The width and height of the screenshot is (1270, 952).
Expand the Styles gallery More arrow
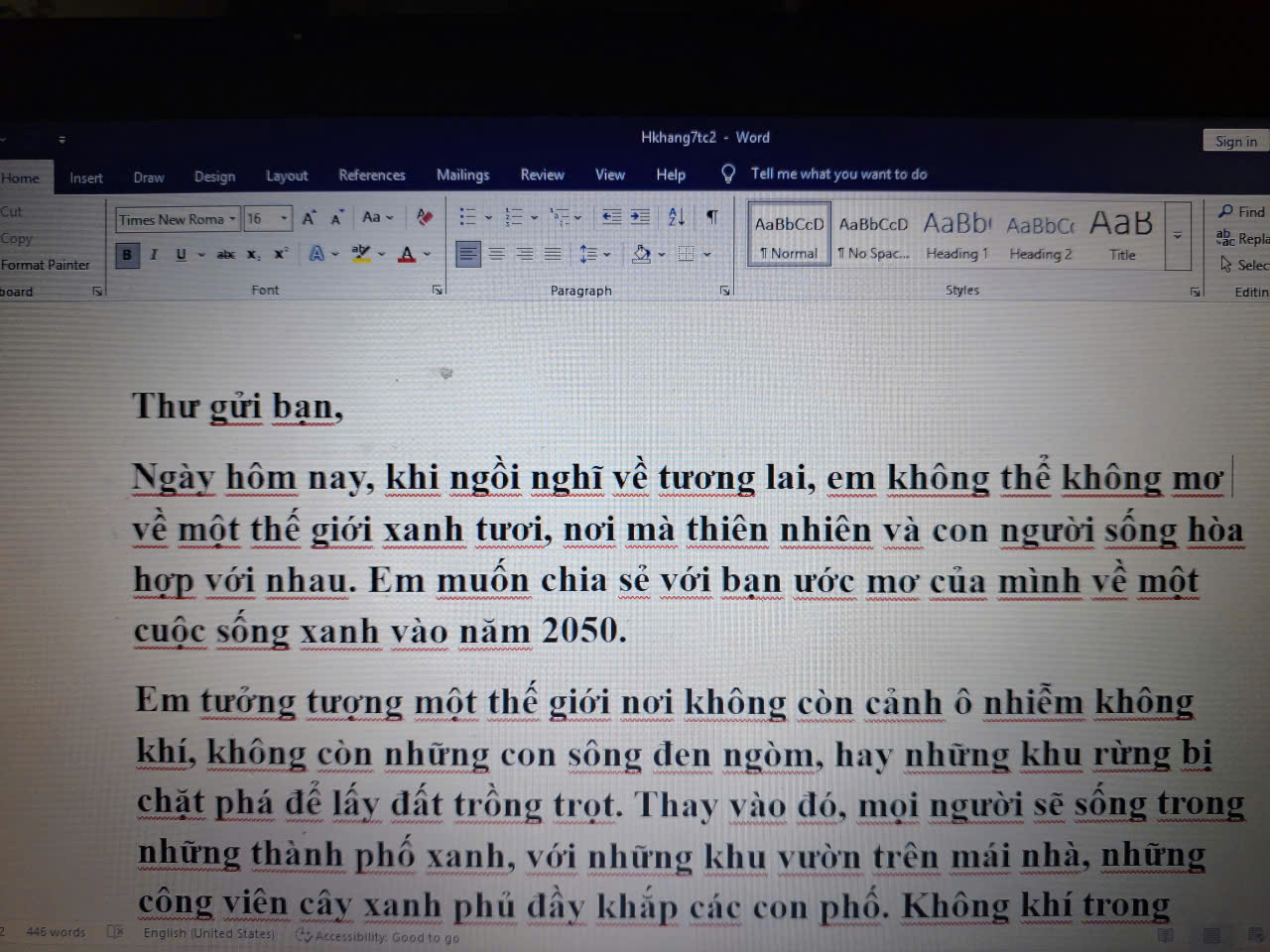pos(1178,235)
